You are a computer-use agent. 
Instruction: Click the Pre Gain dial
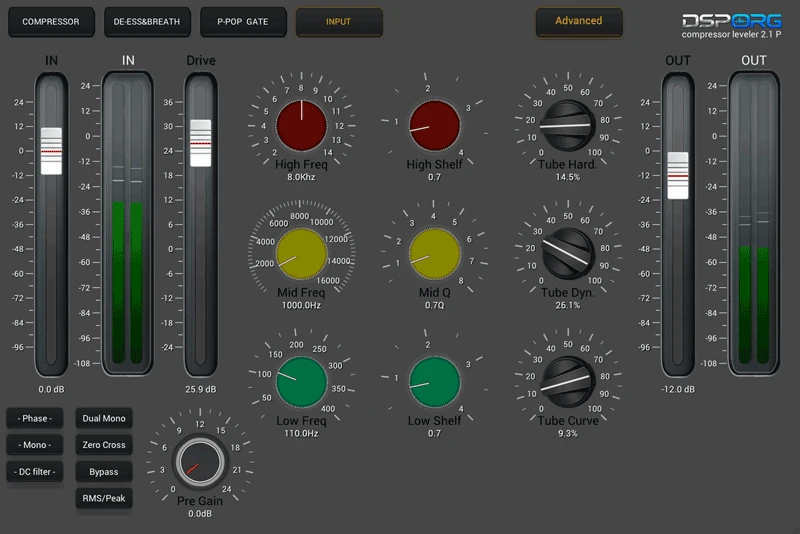pos(200,462)
